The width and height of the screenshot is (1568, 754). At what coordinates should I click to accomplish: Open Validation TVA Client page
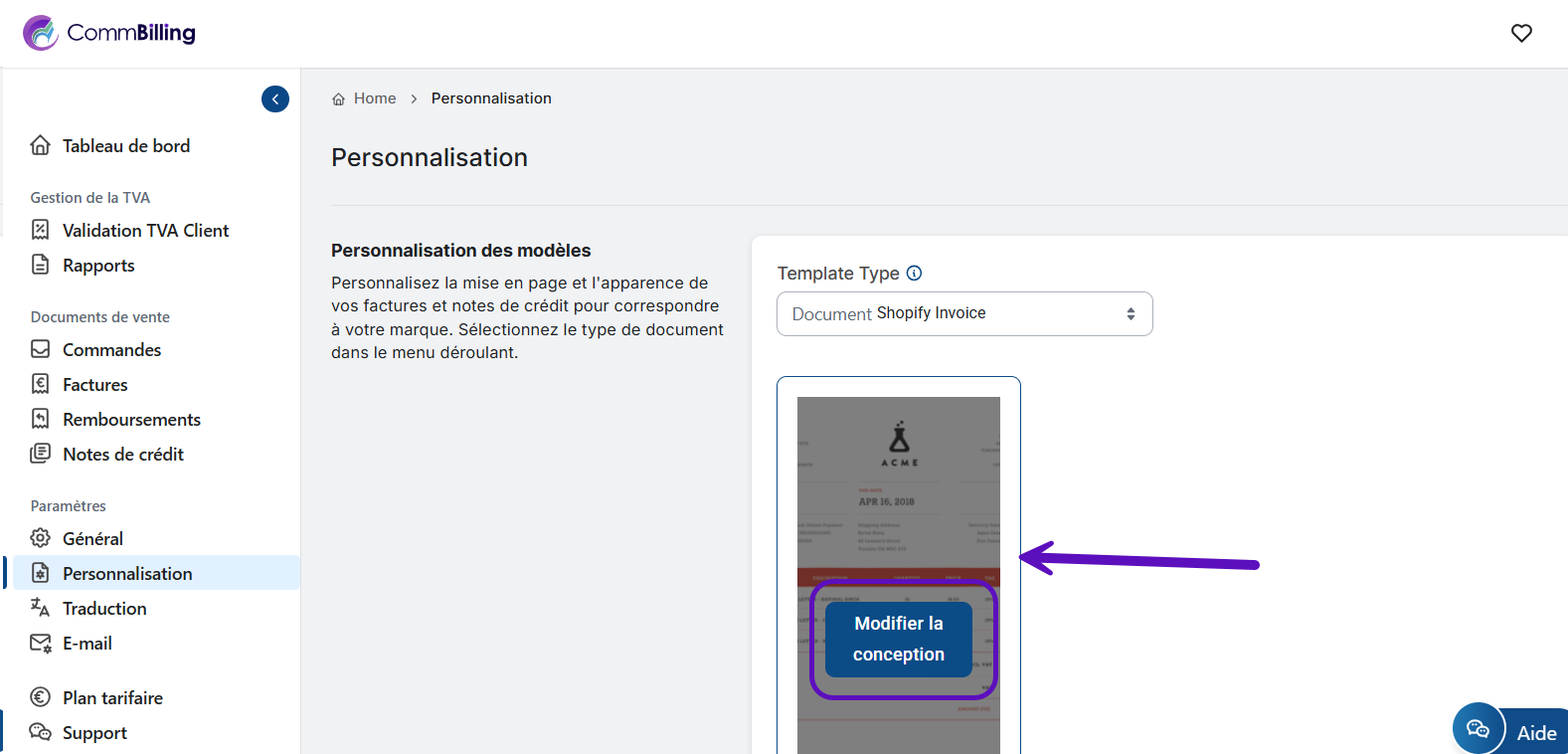[x=145, y=231]
